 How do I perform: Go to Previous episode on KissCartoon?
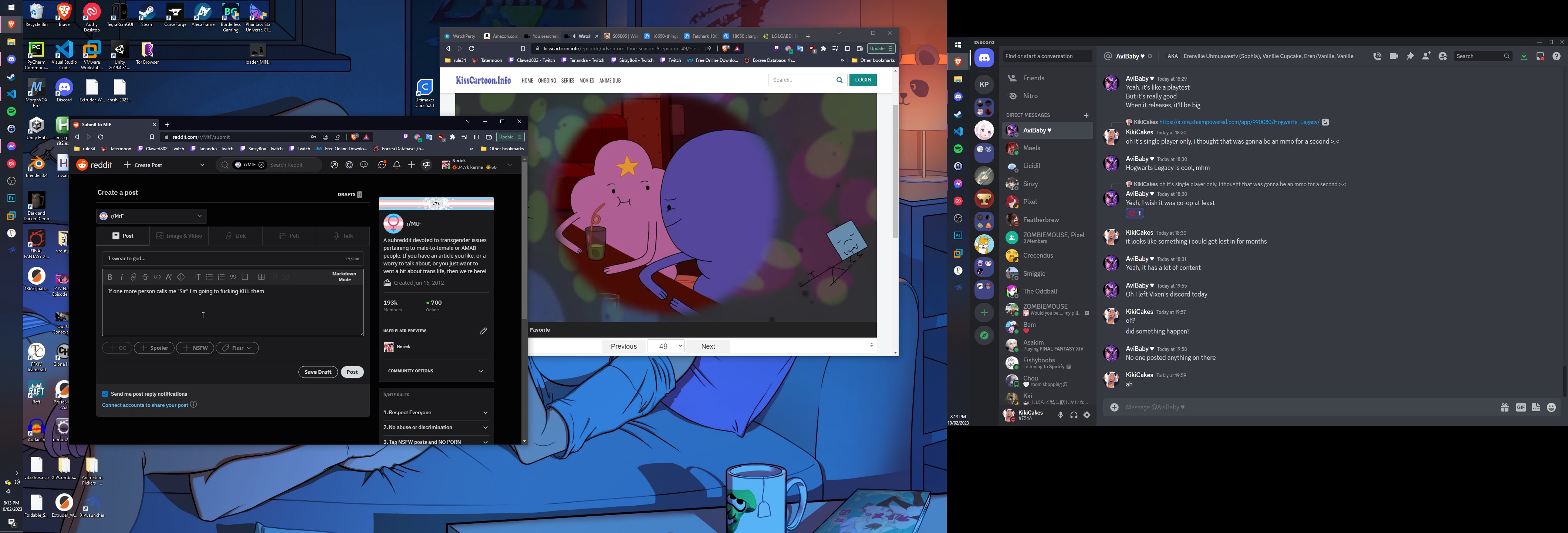coord(624,346)
